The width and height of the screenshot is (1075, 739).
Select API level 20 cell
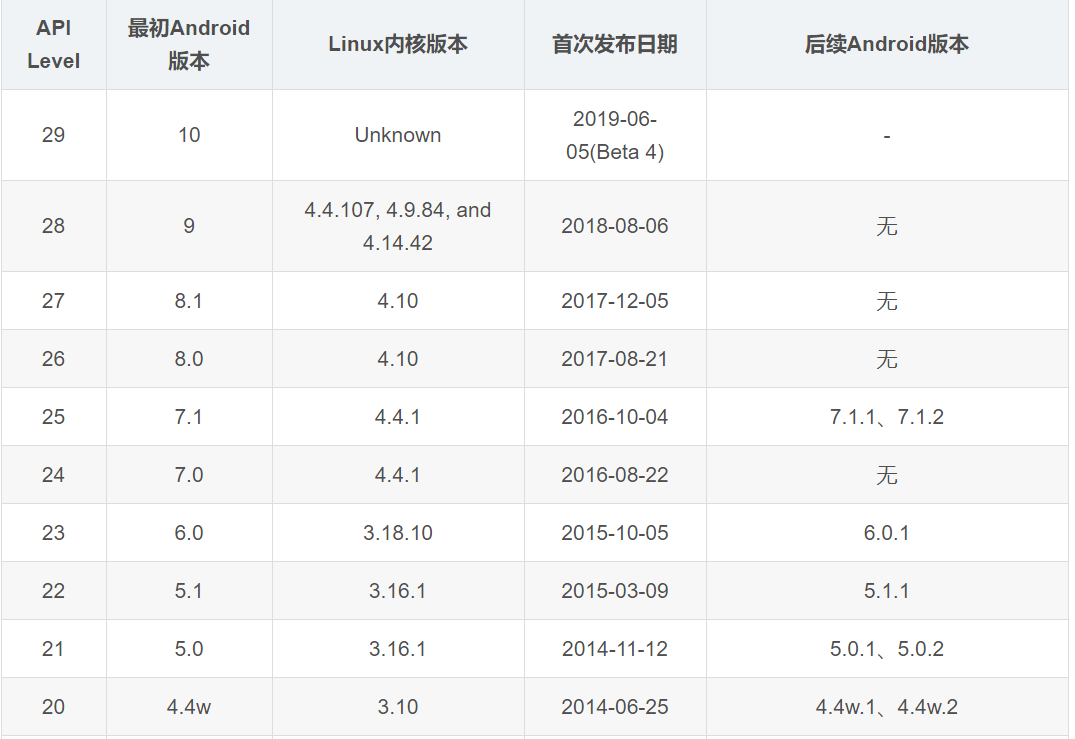(53, 707)
